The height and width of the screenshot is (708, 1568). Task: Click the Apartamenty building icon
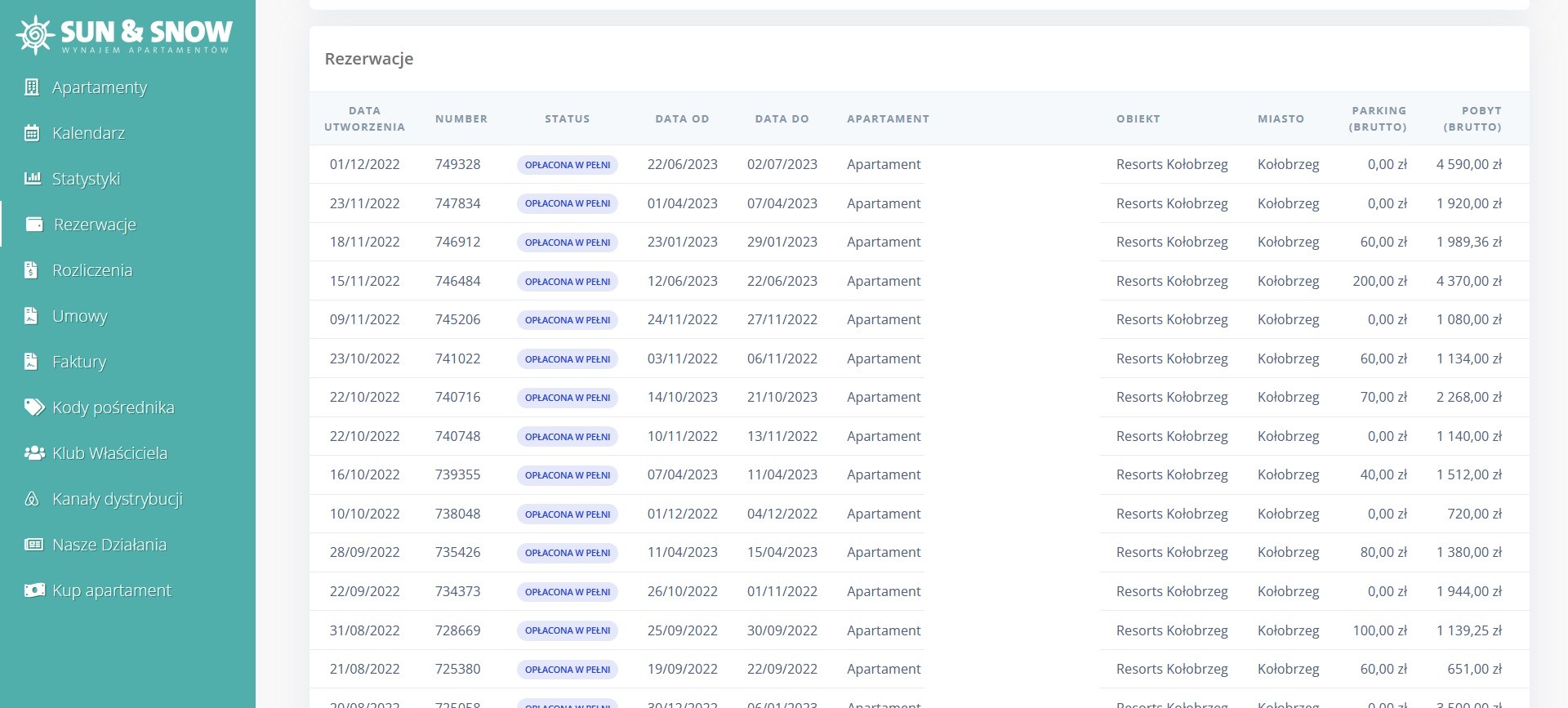click(32, 87)
